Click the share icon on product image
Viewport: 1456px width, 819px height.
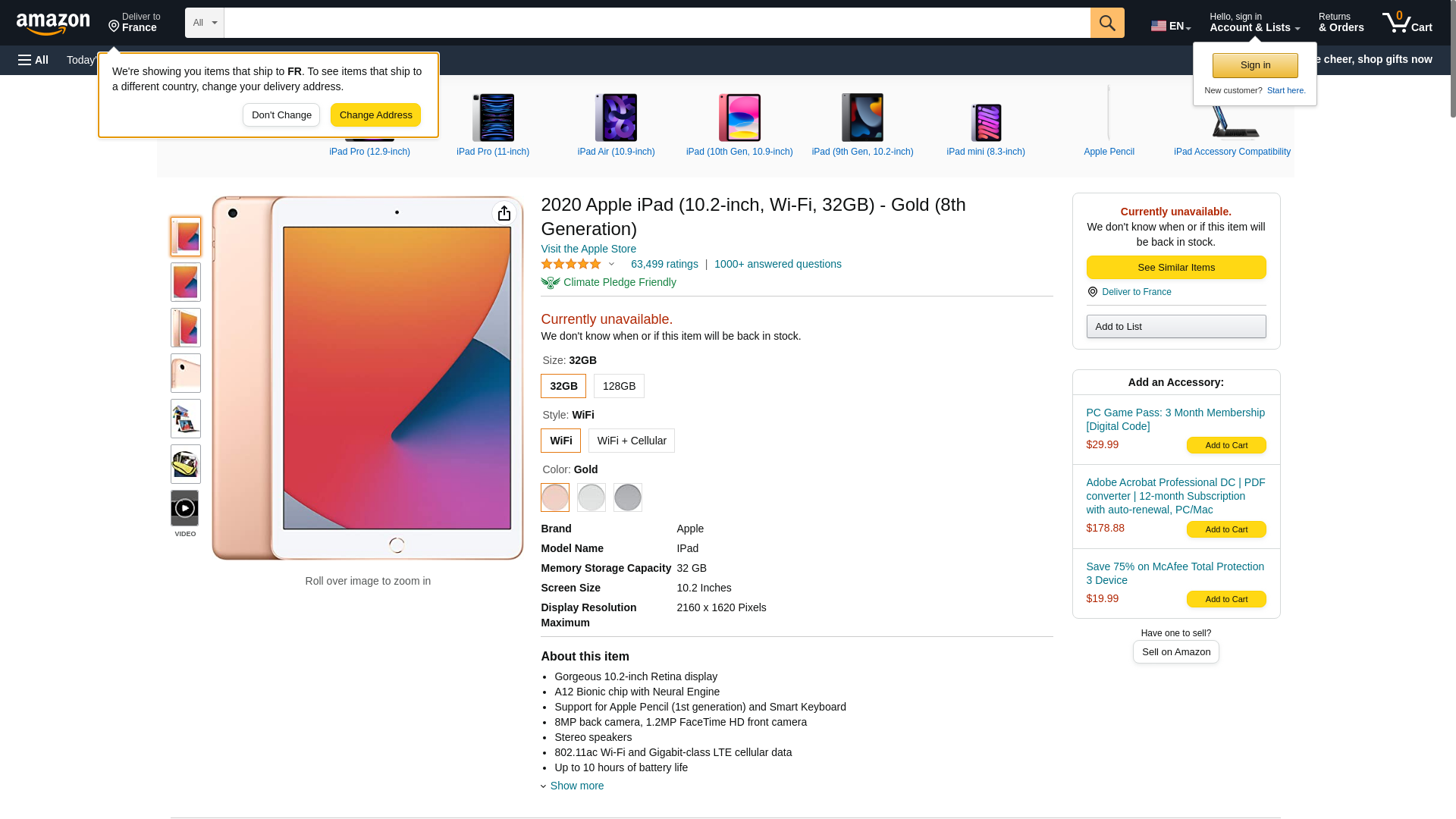coord(504,214)
